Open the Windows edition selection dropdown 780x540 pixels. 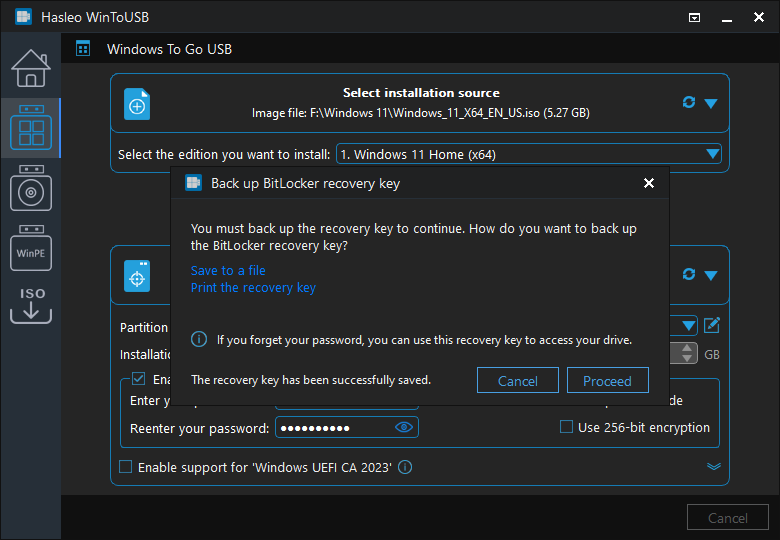click(529, 154)
